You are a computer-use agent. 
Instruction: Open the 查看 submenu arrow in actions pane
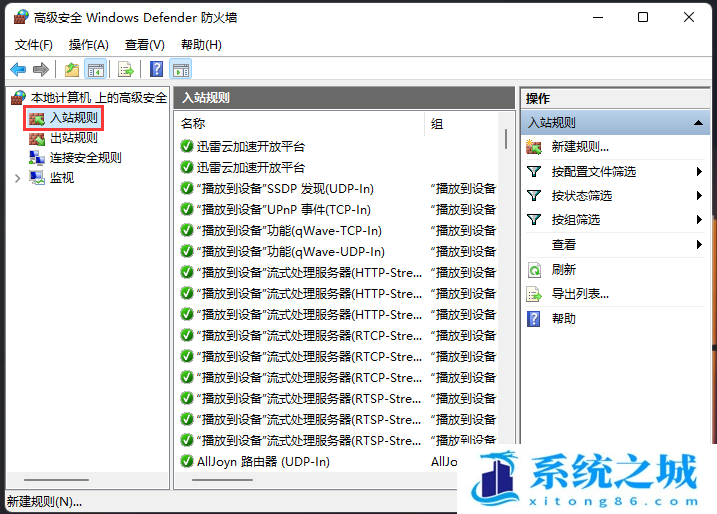[699, 245]
